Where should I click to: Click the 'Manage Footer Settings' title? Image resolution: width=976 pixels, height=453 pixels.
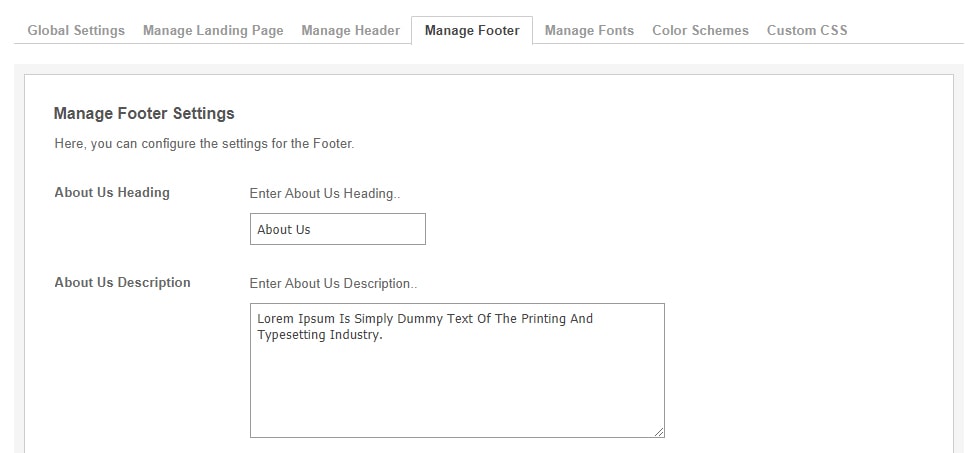(x=144, y=113)
